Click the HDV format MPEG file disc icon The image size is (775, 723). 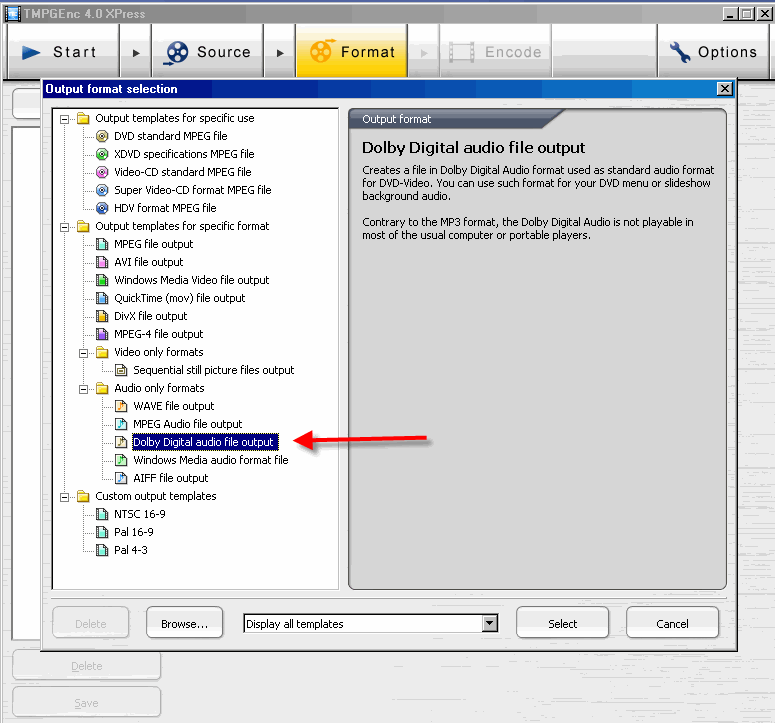[102, 208]
